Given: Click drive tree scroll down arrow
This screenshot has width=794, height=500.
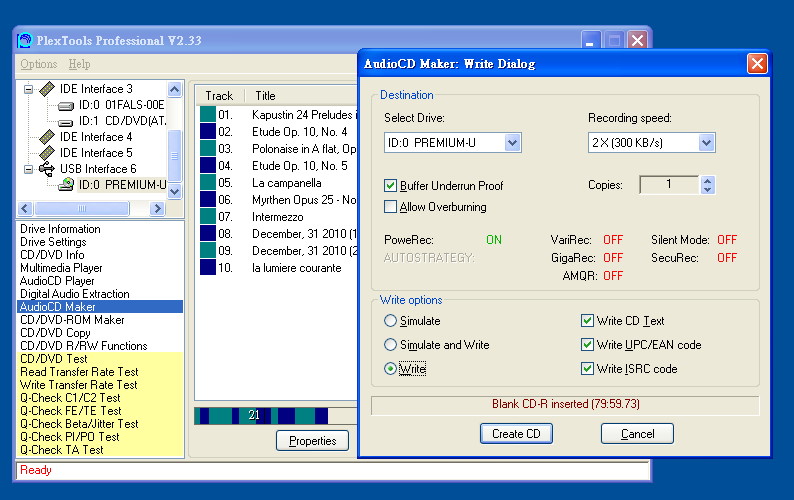Looking at the screenshot, I should pyautogui.click(x=174, y=191).
